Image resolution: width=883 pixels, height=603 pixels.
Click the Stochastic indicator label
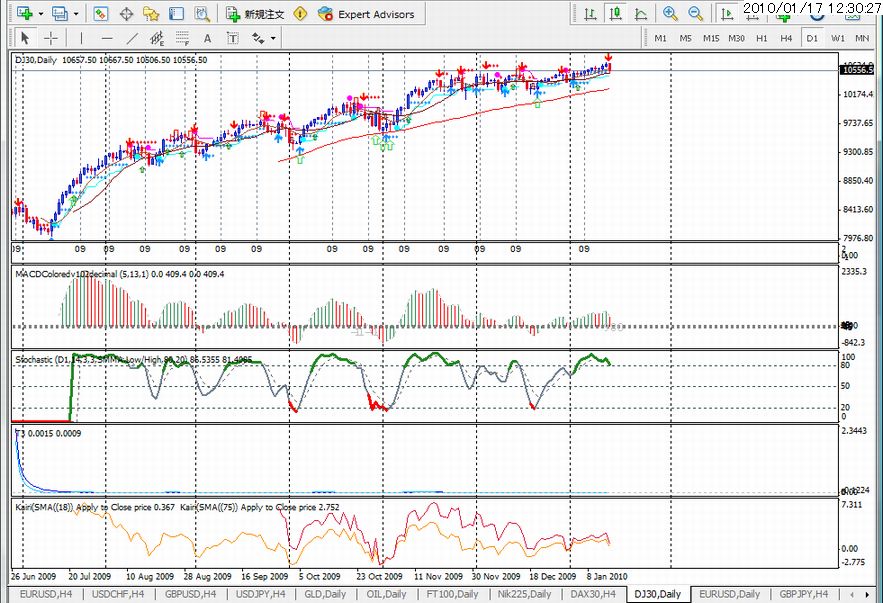pyautogui.click(x=133, y=359)
